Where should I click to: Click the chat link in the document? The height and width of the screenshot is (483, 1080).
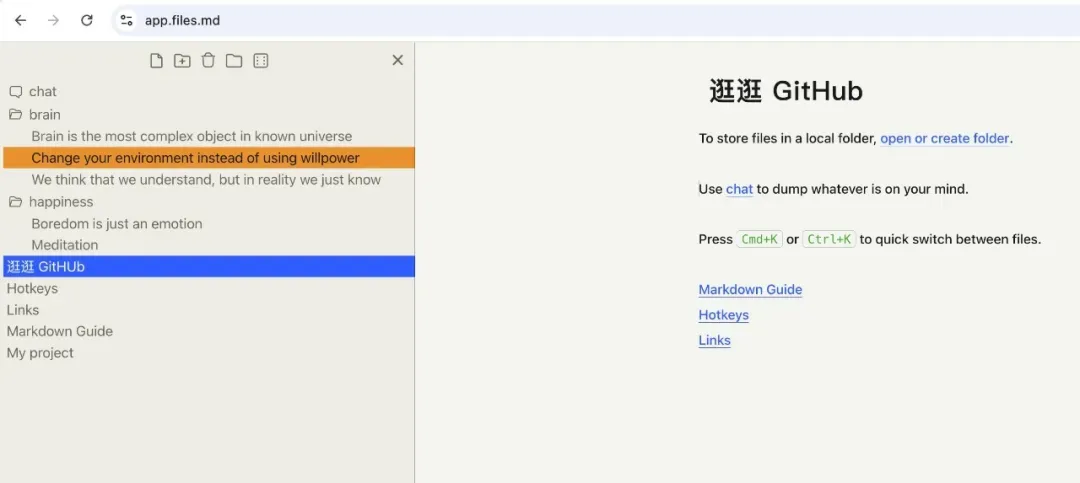[739, 189]
